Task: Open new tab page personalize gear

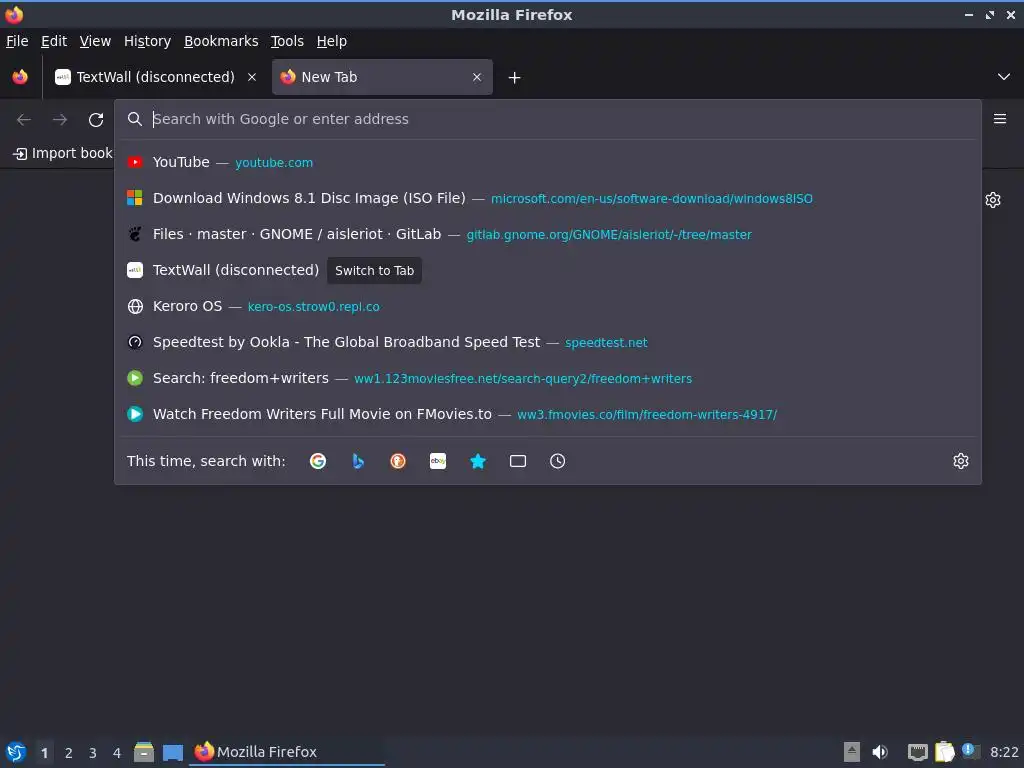Action: pos(993,200)
